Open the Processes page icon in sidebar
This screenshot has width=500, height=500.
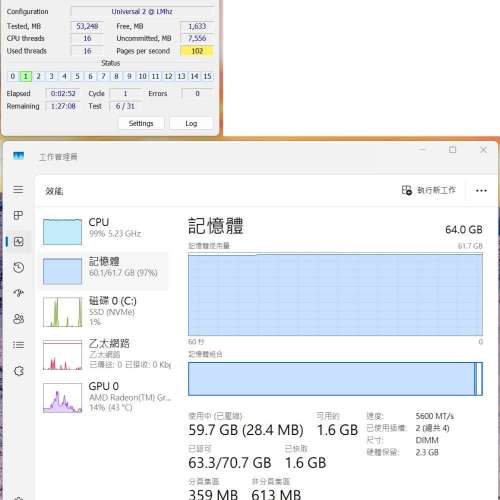click(18, 215)
